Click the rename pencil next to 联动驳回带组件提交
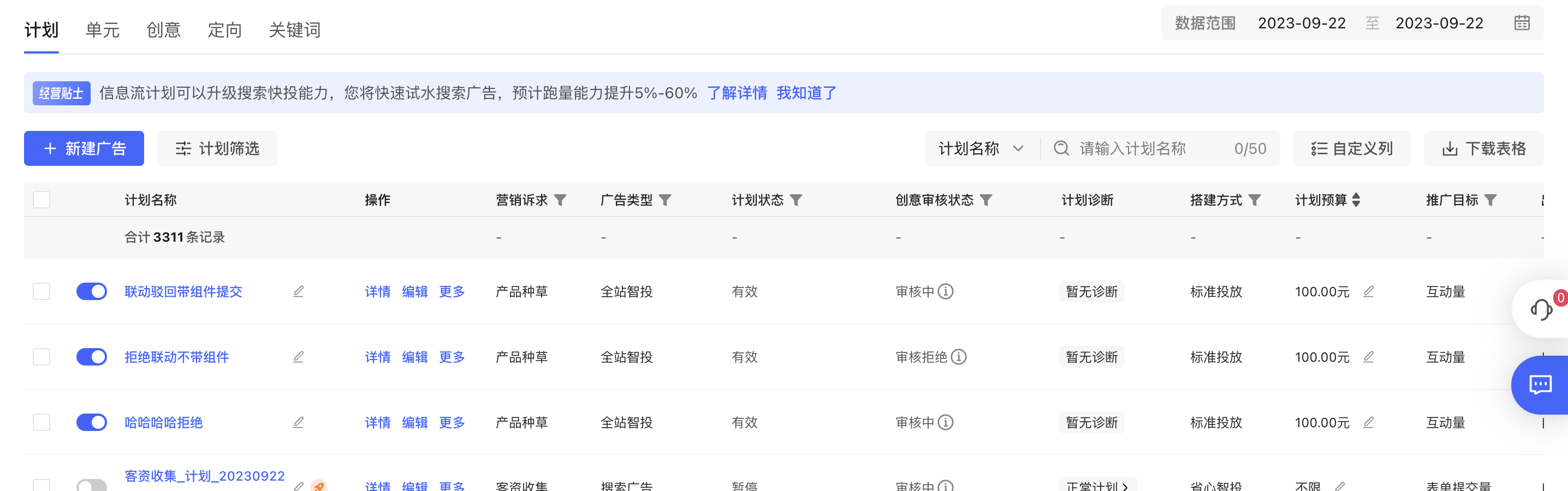Image resolution: width=1568 pixels, height=491 pixels. (x=298, y=291)
